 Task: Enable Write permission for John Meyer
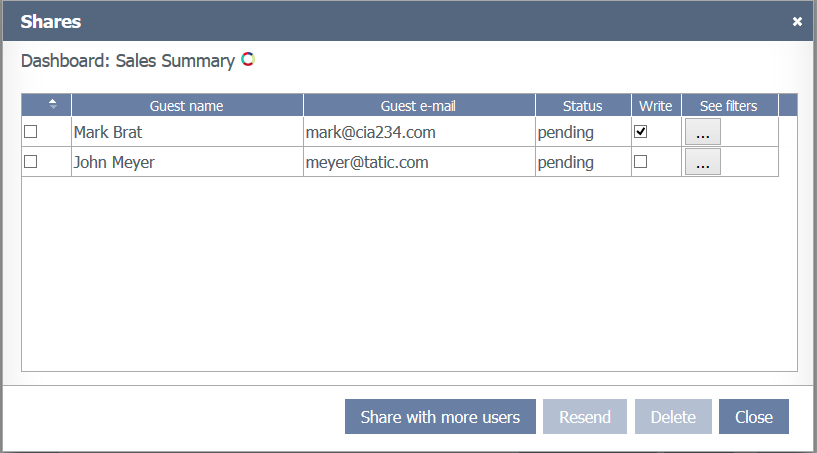641,162
